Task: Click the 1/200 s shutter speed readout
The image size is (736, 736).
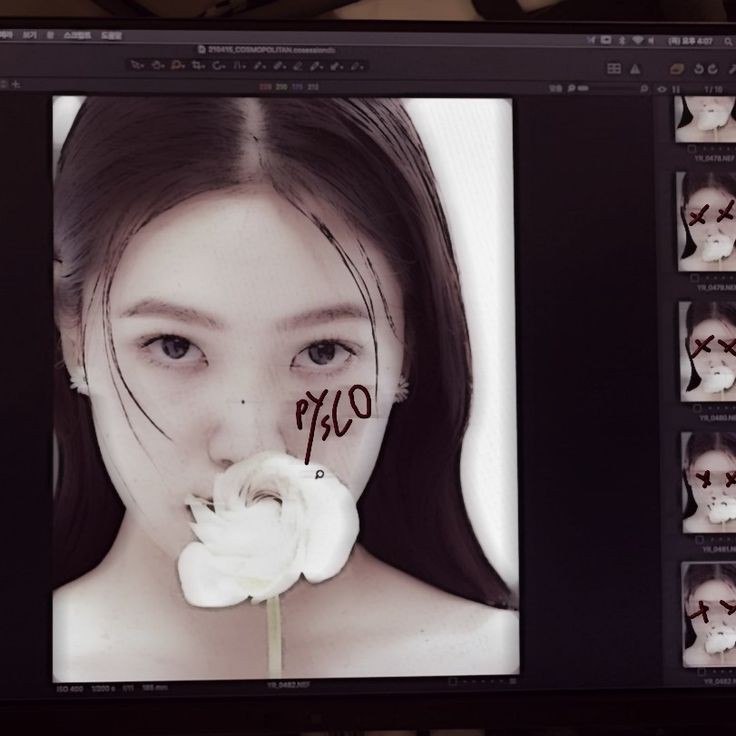Action: point(103,689)
